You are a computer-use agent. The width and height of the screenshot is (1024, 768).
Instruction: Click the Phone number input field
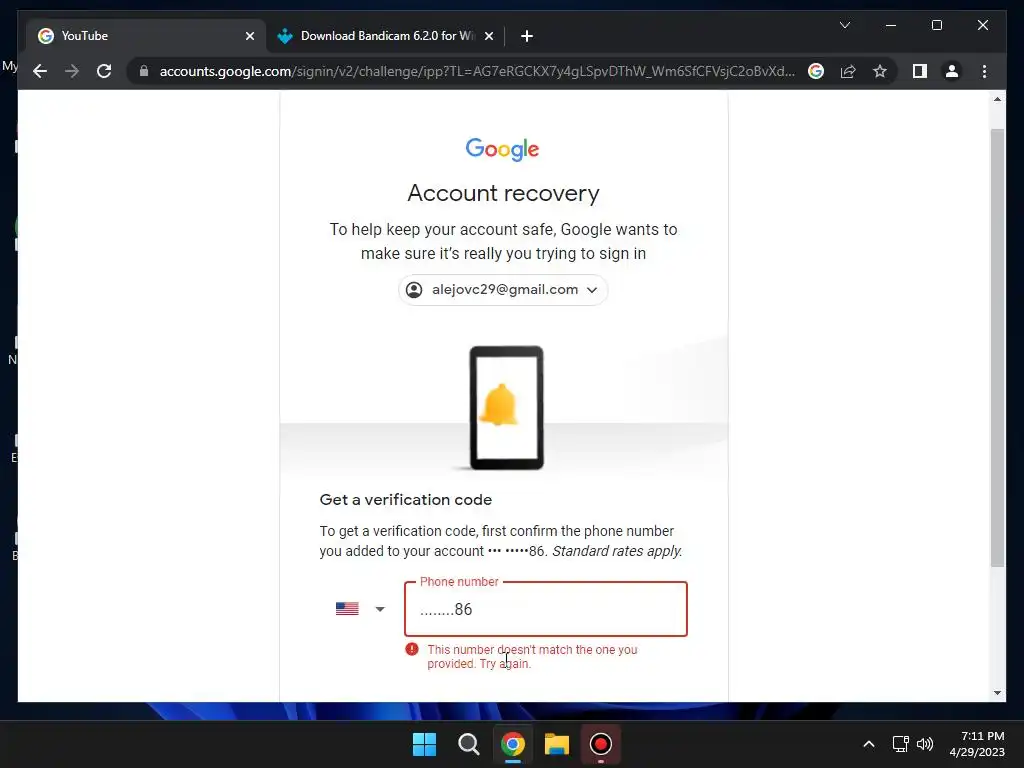(546, 609)
